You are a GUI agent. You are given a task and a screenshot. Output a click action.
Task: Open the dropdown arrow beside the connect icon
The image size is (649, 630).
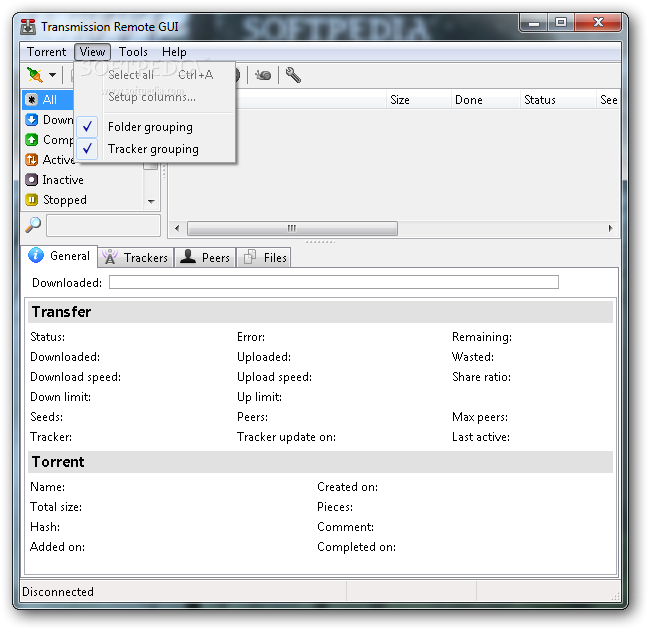pos(52,75)
